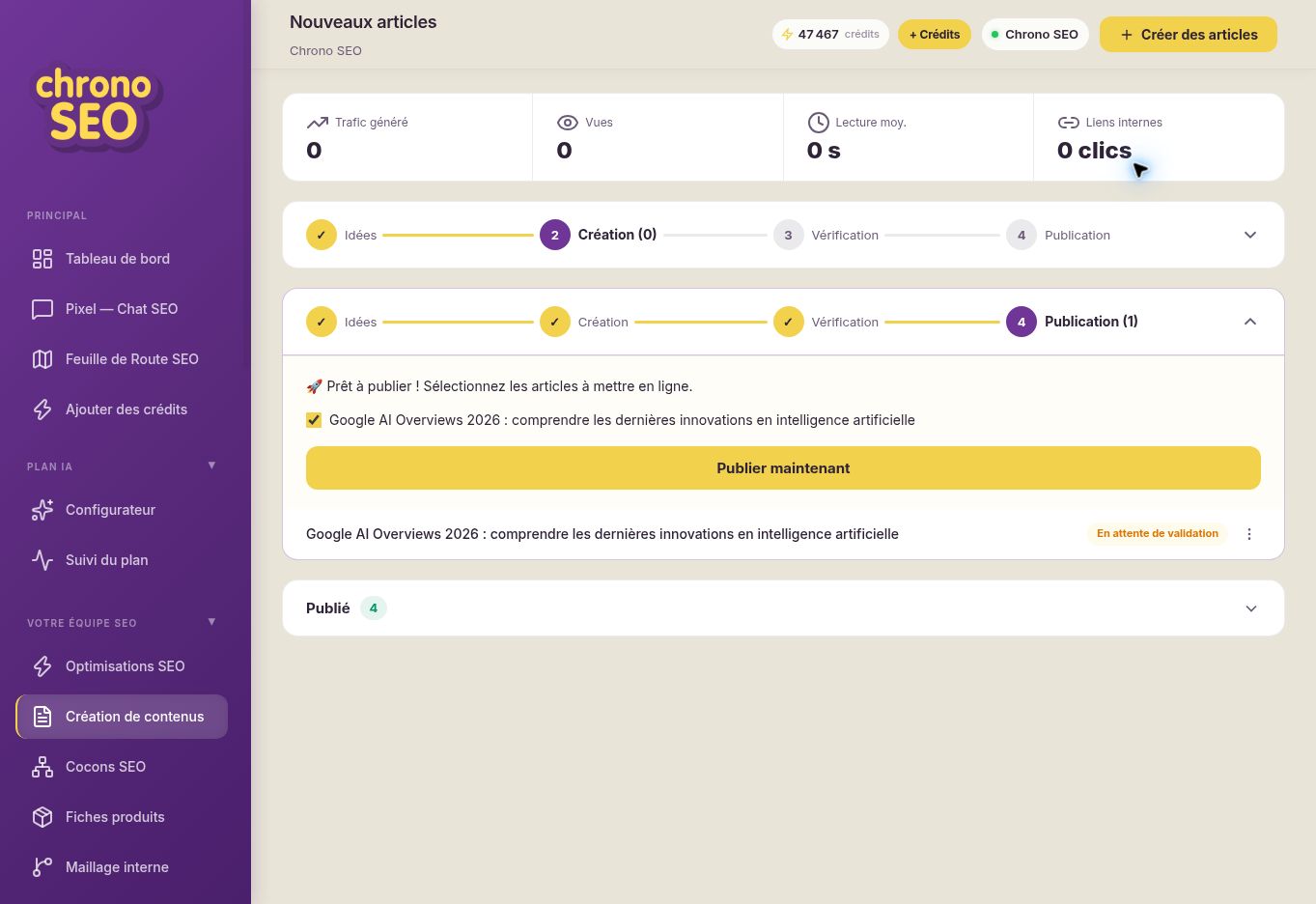Viewport: 1316px width, 904px height.
Task: Click the 47 467 crédits balance pill
Action: (830, 35)
